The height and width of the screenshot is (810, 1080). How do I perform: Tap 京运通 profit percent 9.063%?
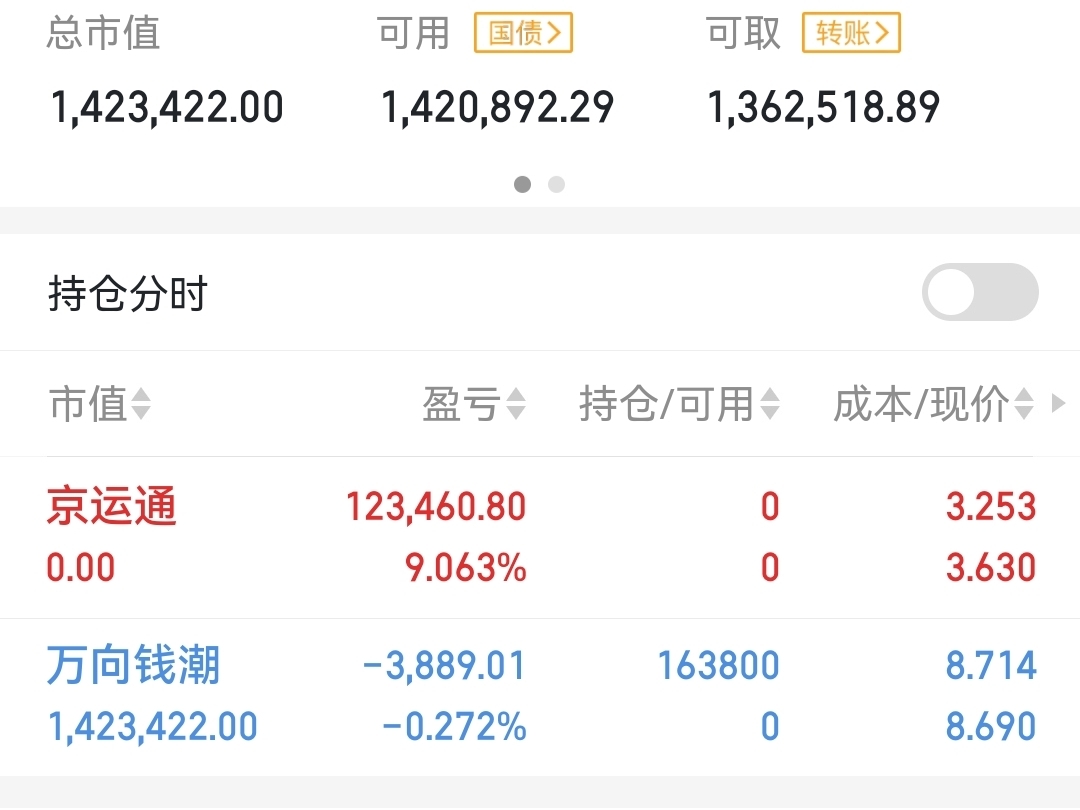point(466,568)
